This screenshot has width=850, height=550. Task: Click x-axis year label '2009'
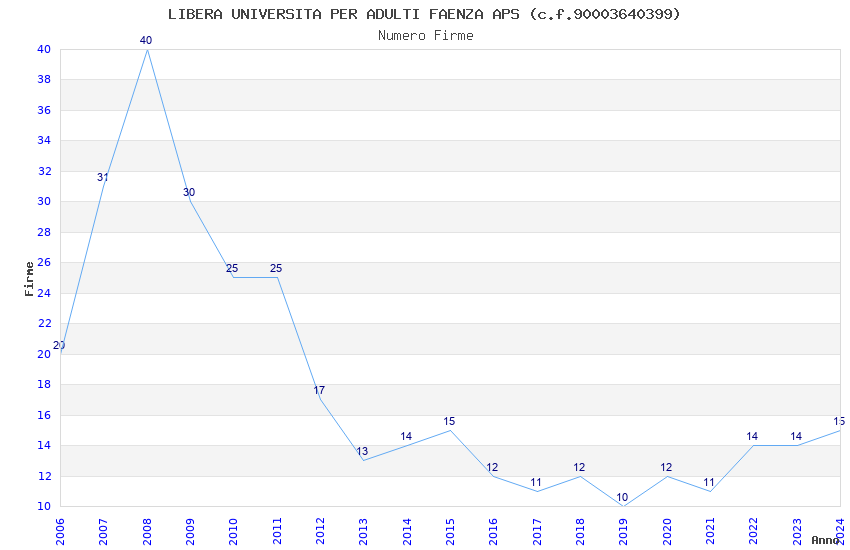190,531
